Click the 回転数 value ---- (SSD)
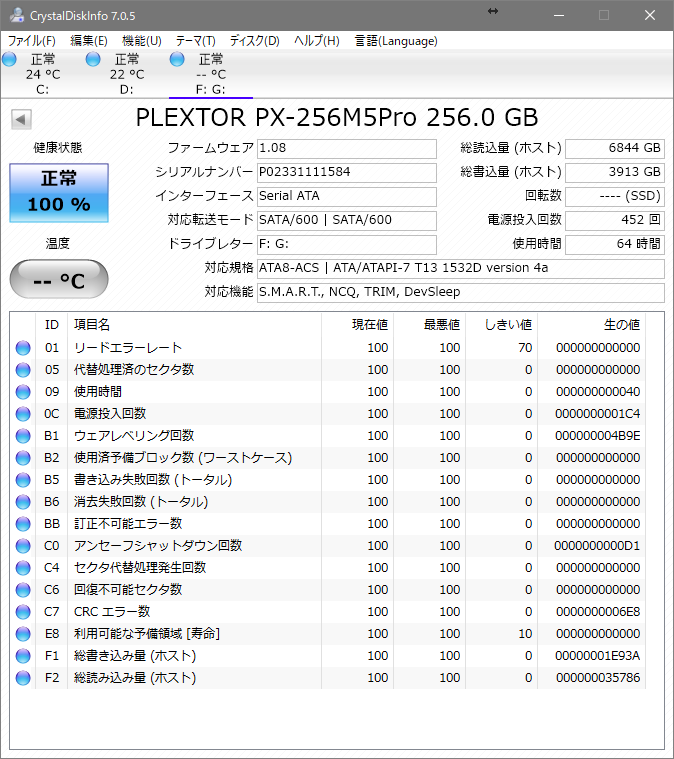Viewport: 674px width, 759px height. coord(615,196)
